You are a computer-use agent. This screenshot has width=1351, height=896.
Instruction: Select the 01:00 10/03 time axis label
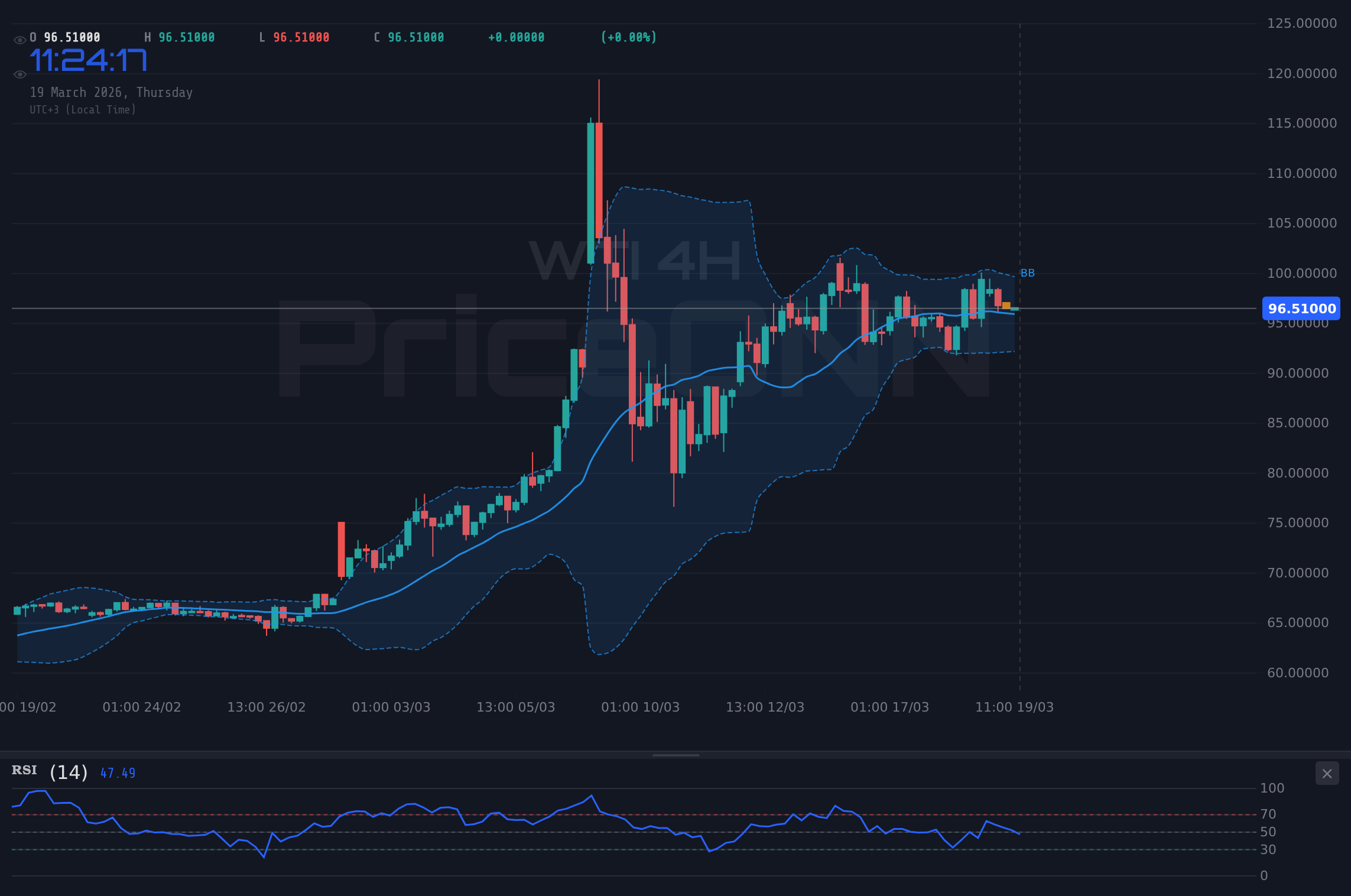coord(640,707)
